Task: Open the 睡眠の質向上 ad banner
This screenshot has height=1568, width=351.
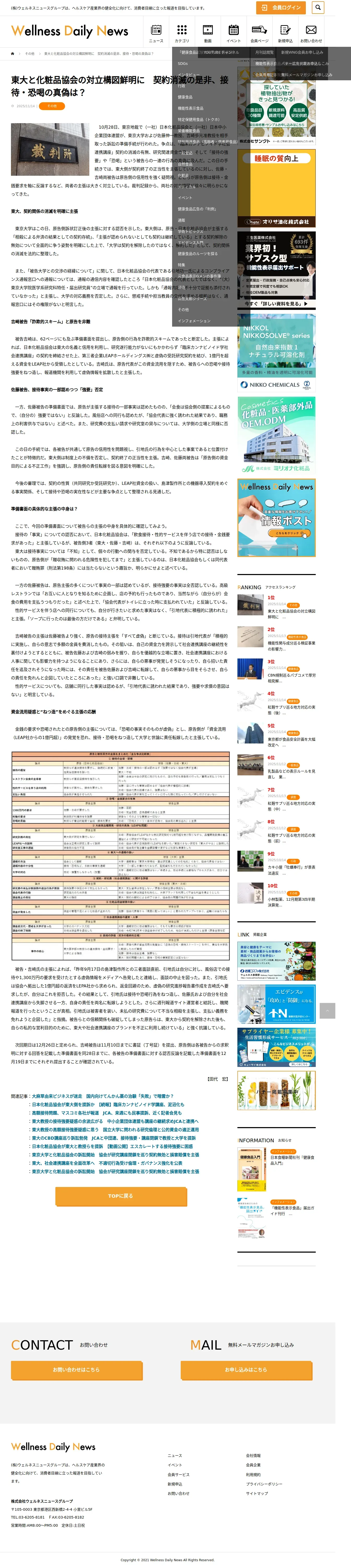Action: (x=276, y=188)
